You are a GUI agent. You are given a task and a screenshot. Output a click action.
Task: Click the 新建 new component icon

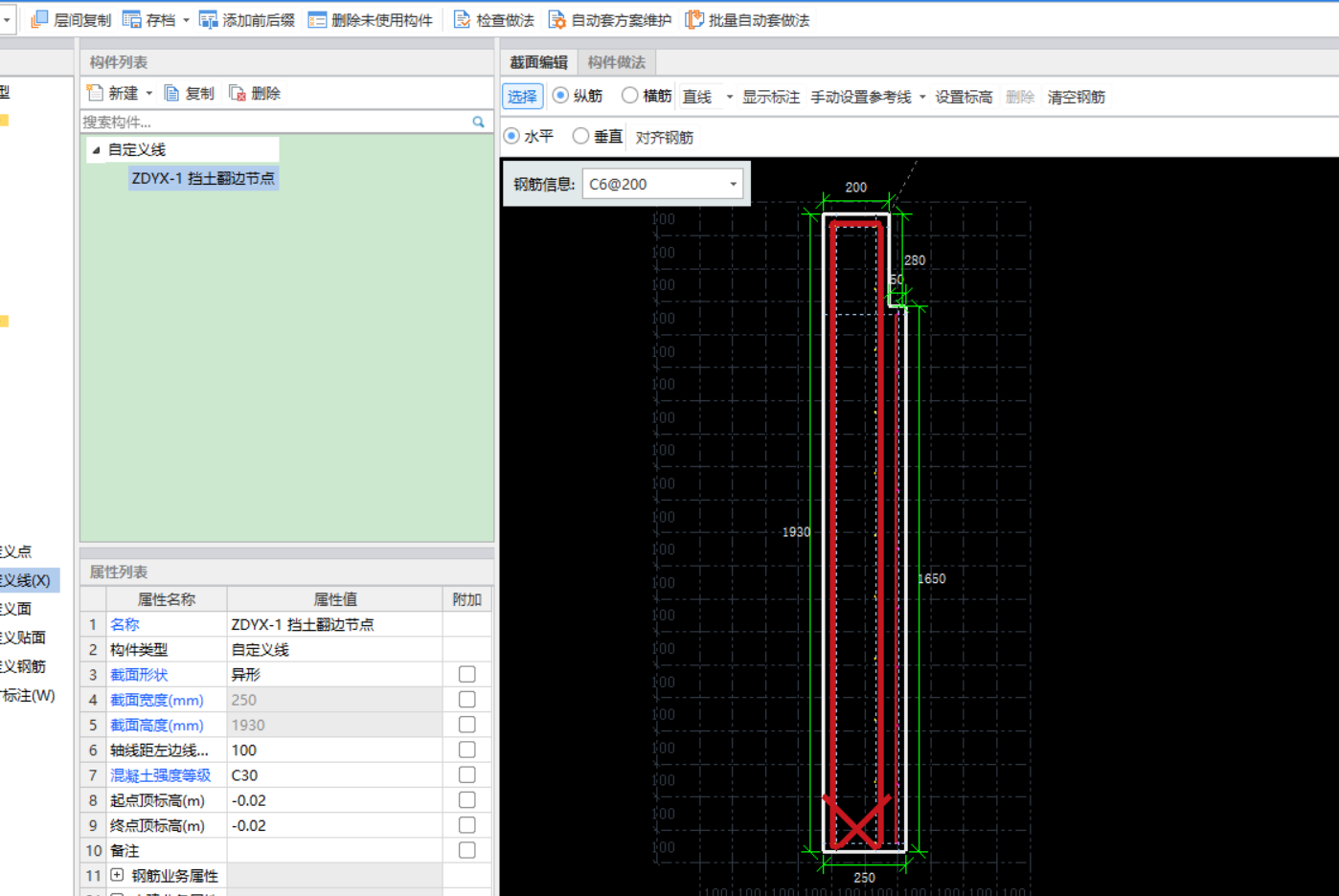pyautogui.click(x=95, y=93)
